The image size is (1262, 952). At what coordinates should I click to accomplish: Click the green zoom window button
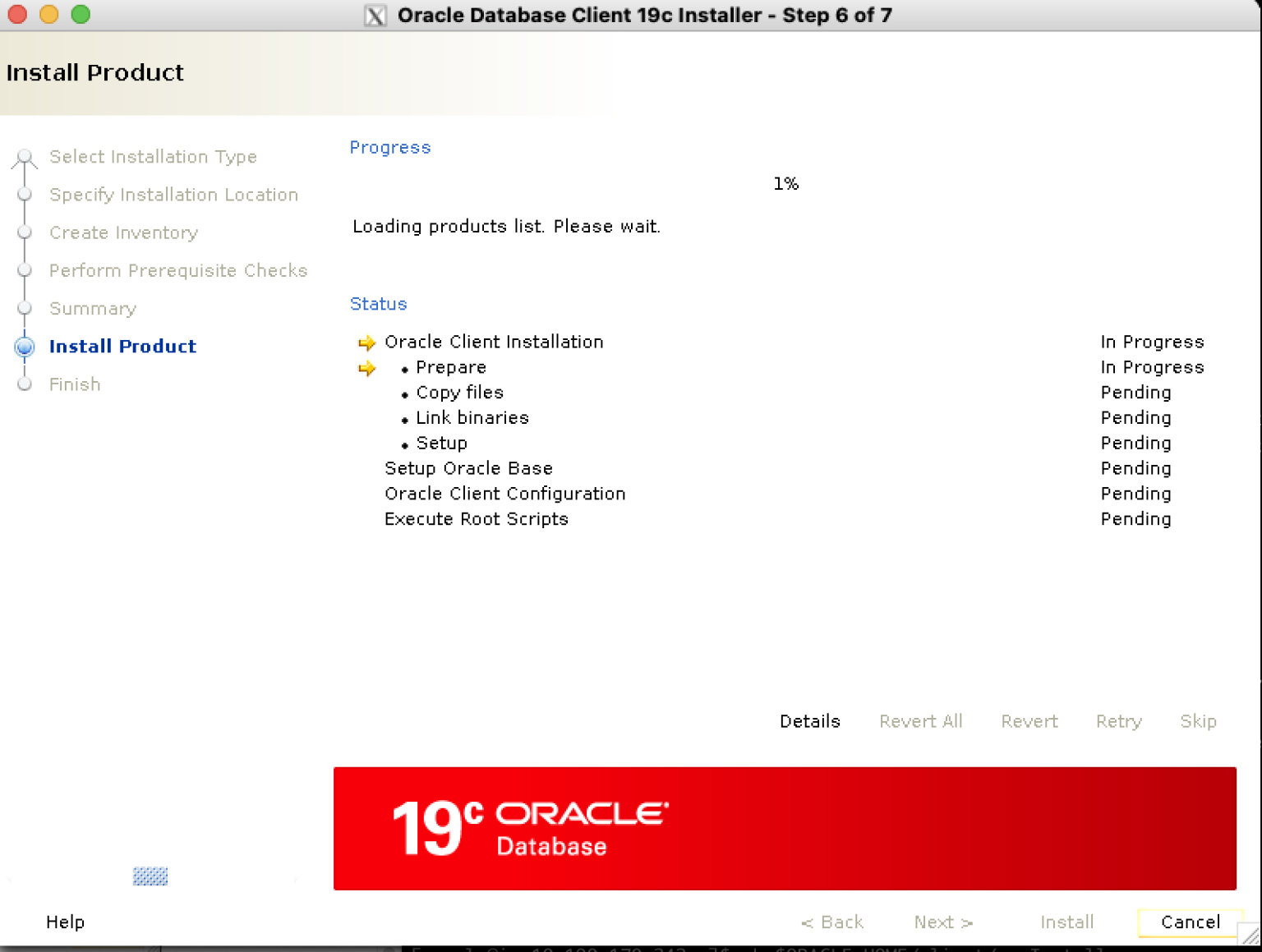click(x=81, y=14)
